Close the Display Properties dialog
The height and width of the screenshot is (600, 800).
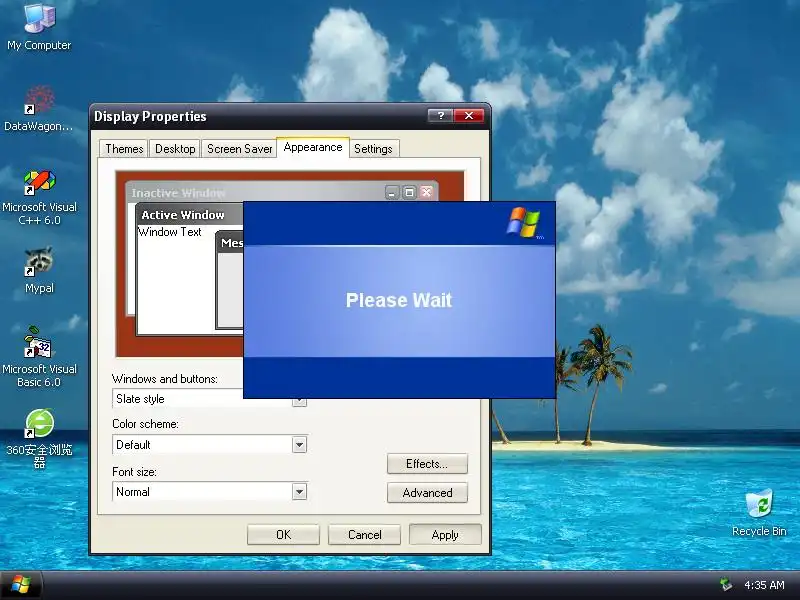coord(469,116)
